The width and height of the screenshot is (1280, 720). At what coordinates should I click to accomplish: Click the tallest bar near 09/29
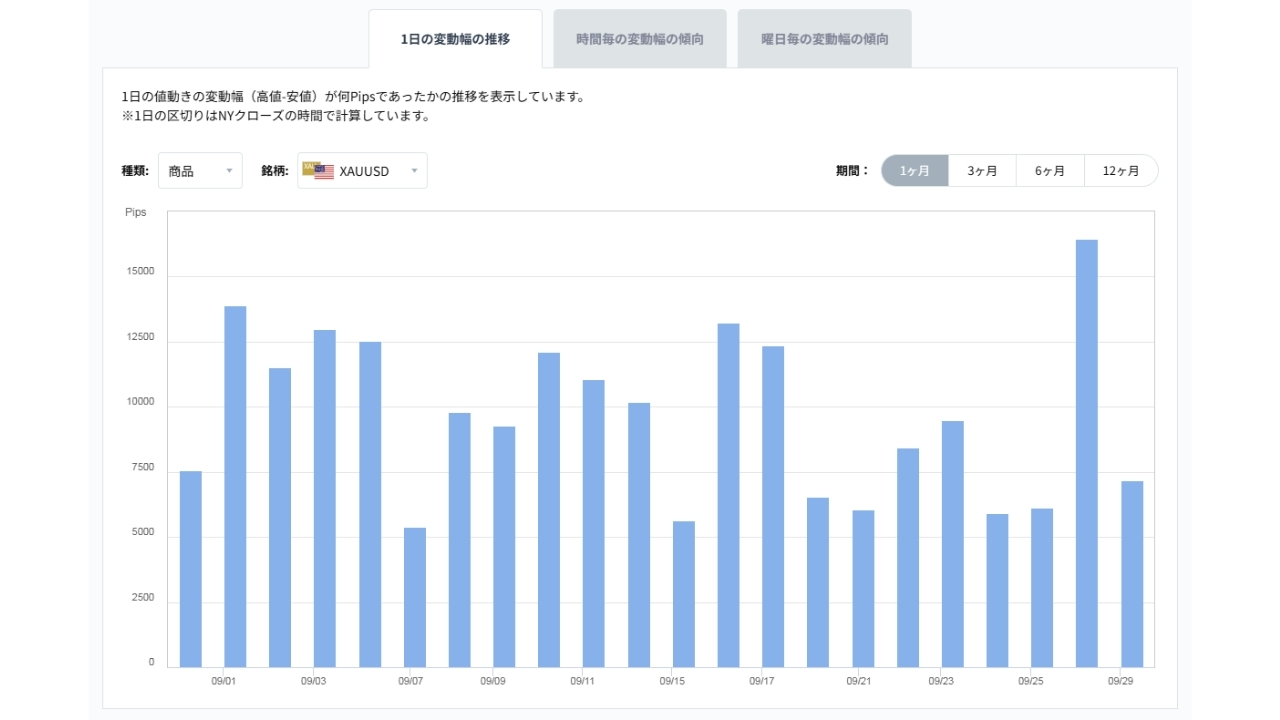pyautogui.click(x=1087, y=453)
